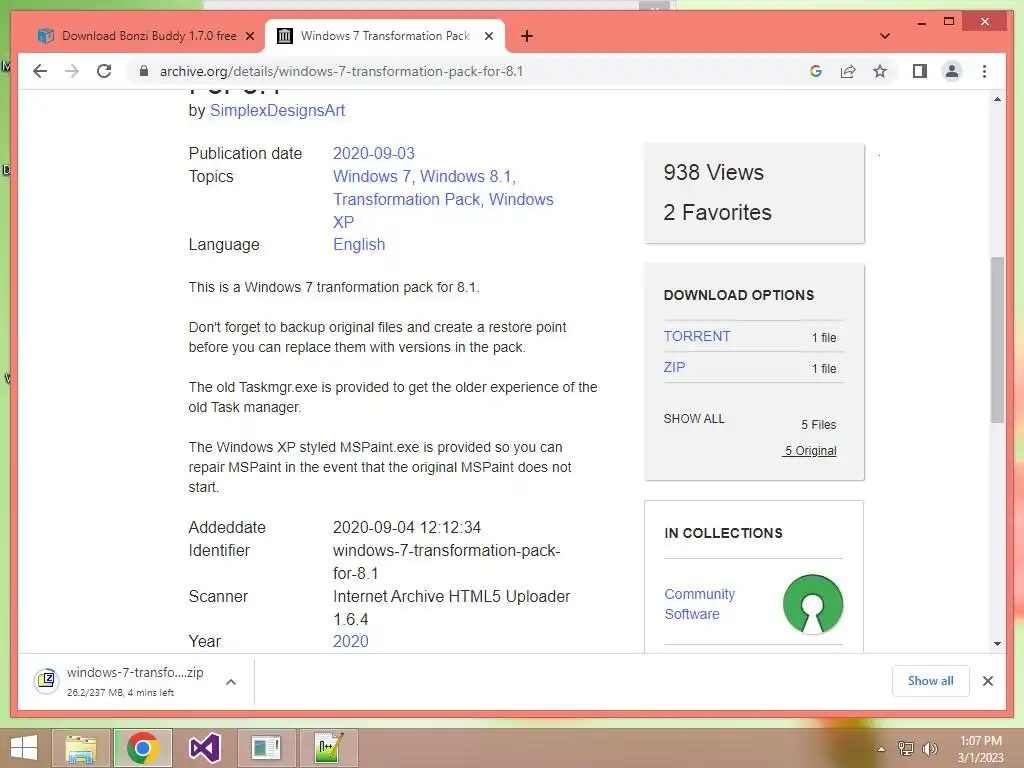Open the tab search dropdown arrow

pos(885,36)
